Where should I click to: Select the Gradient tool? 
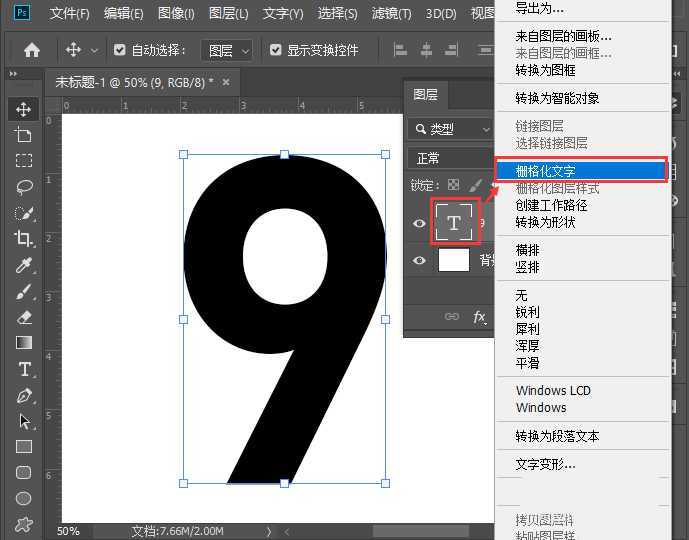(24, 343)
